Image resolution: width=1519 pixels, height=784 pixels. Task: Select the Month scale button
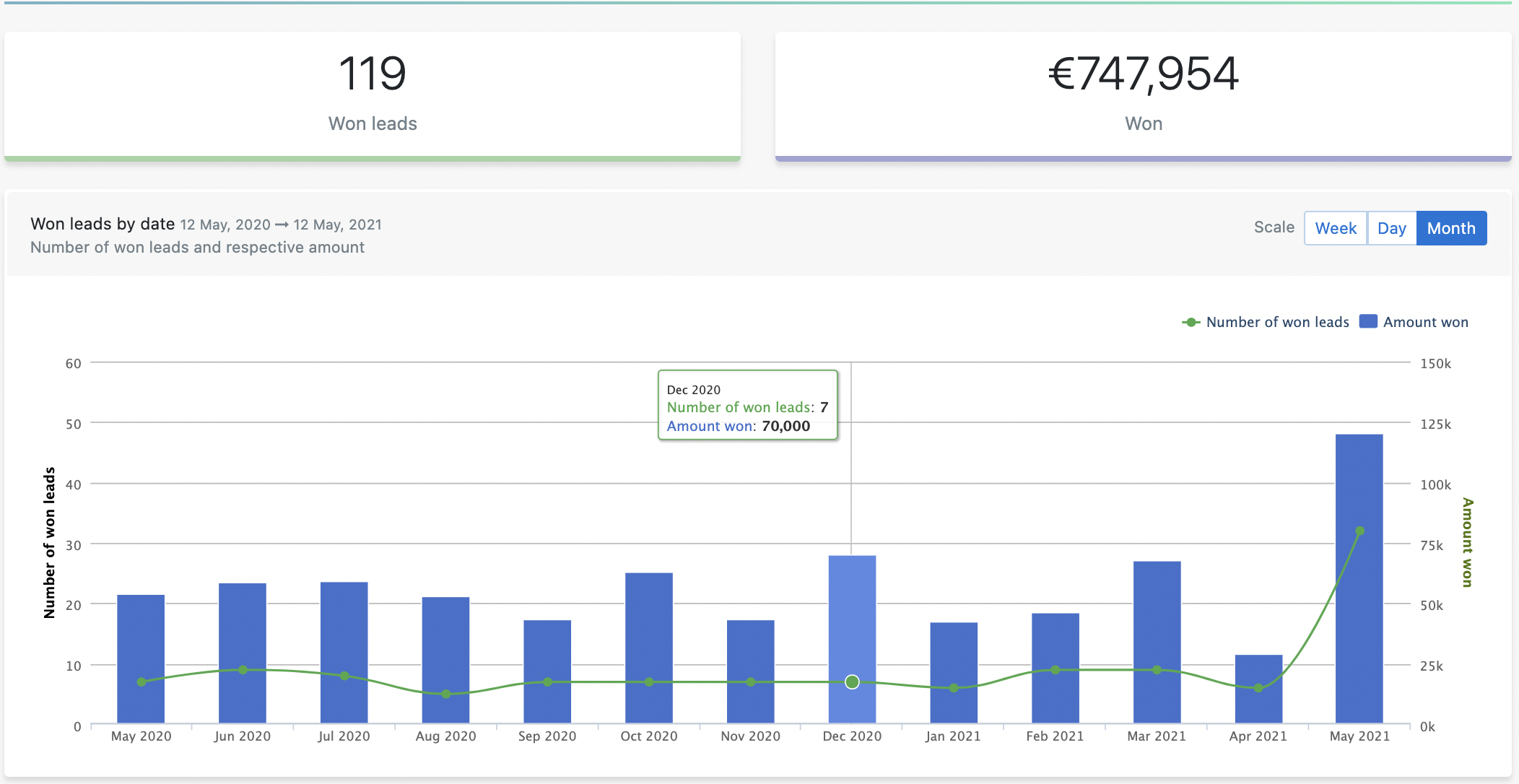tap(1451, 228)
